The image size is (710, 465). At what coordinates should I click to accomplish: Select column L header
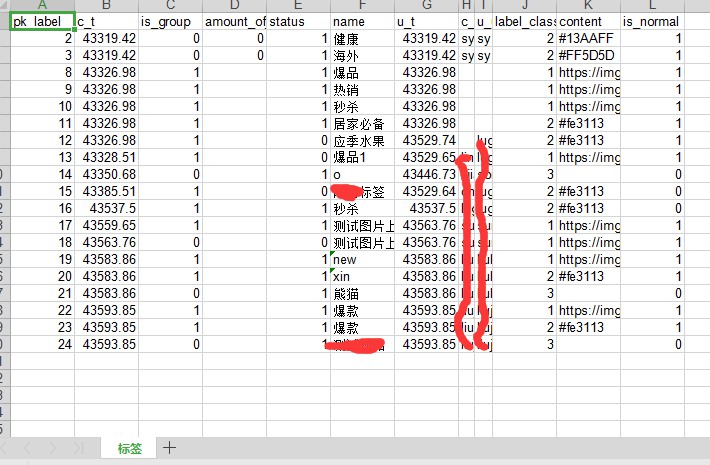click(652, 5)
